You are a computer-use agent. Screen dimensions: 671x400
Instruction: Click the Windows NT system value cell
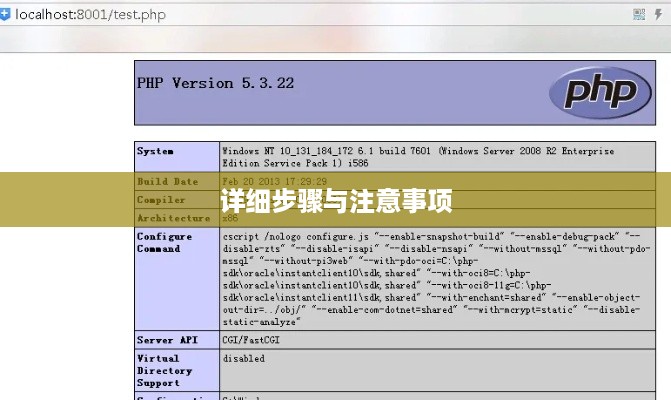tap(437, 157)
